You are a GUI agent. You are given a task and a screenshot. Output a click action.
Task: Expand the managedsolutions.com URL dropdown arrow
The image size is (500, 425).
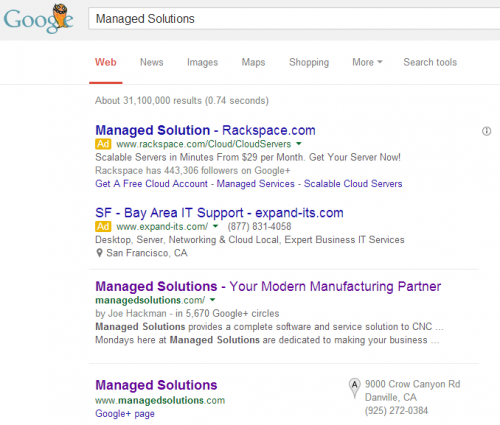(212, 300)
